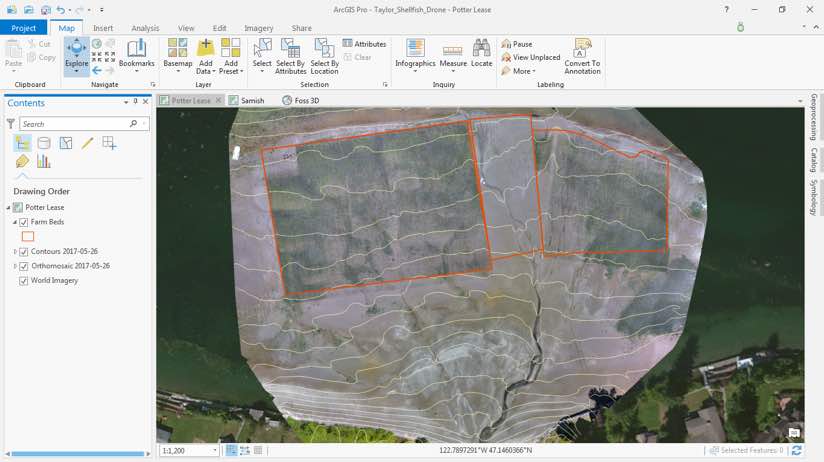List layers by snapping

pyautogui.click(x=109, y=143)
